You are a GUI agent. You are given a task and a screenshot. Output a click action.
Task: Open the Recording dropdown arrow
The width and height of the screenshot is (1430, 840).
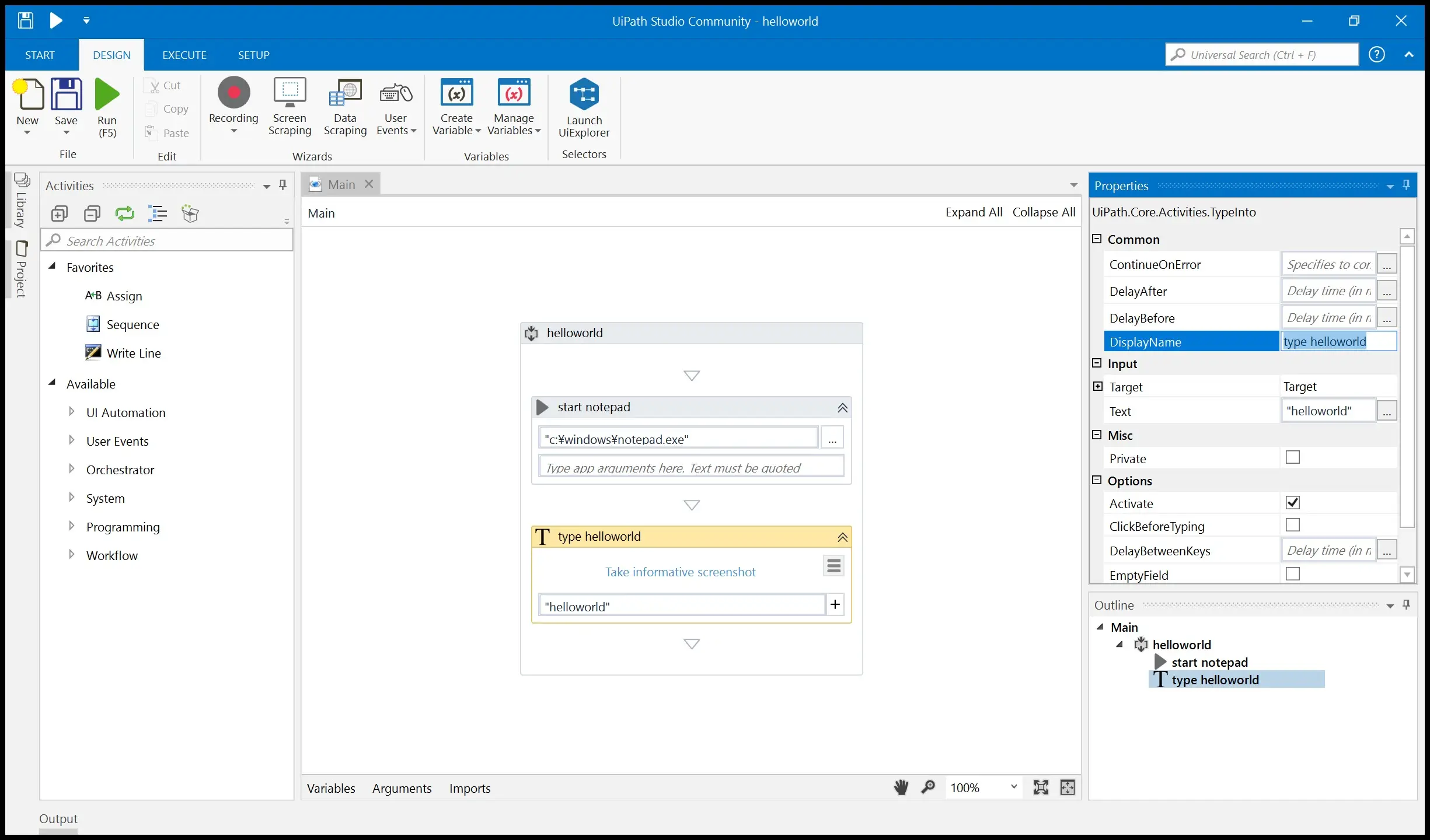(x=233, y=131)
